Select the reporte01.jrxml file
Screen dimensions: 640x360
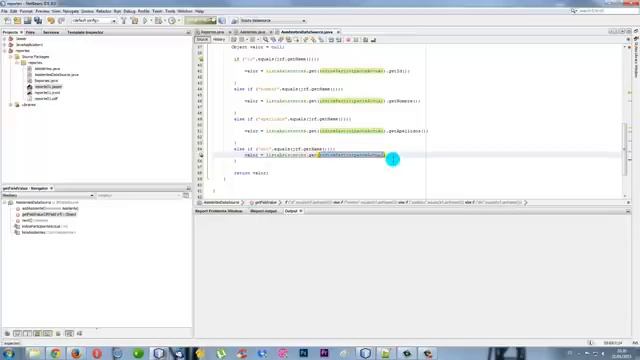pyautogui.click(x=47, y=93)
